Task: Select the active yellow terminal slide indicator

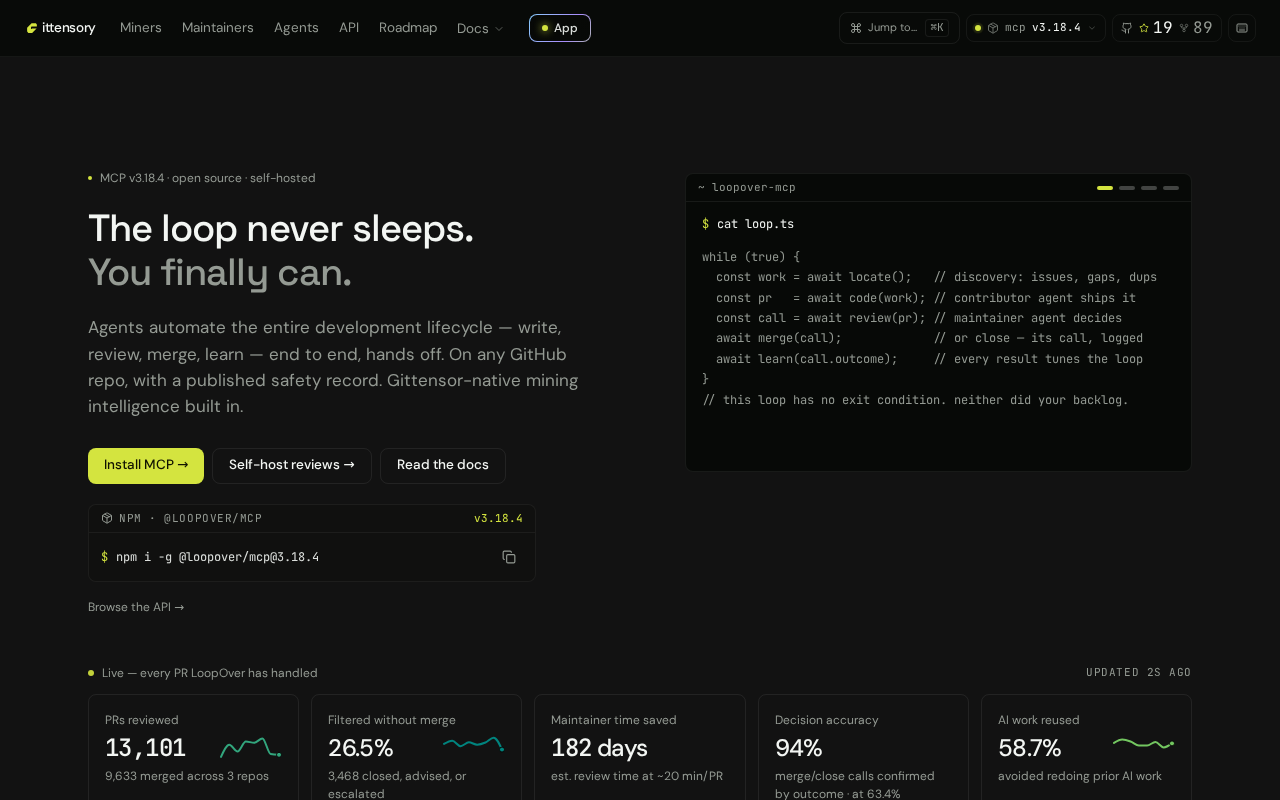Action: pos(1105,188)
